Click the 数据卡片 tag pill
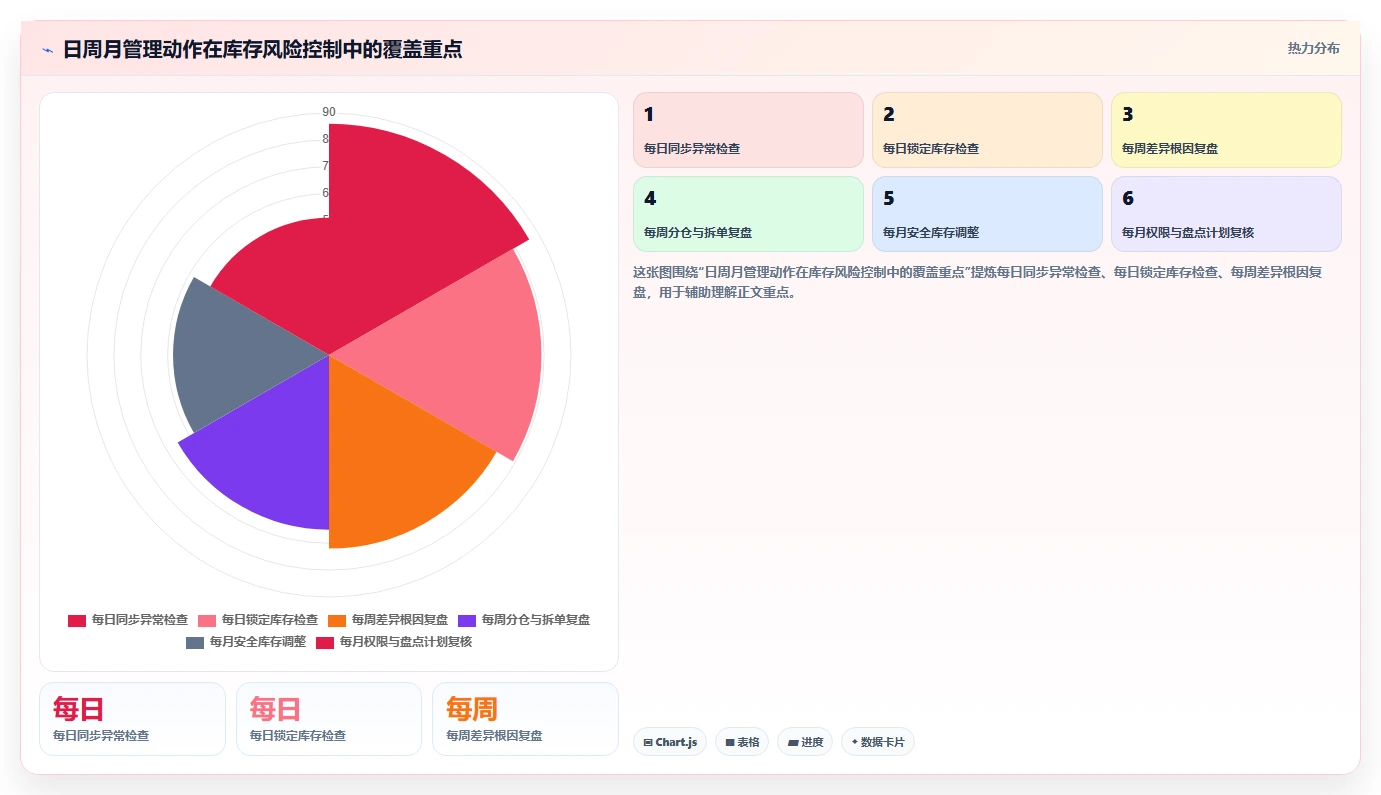Viewport: 1381px width, 795px height. [x=878, y=742]
